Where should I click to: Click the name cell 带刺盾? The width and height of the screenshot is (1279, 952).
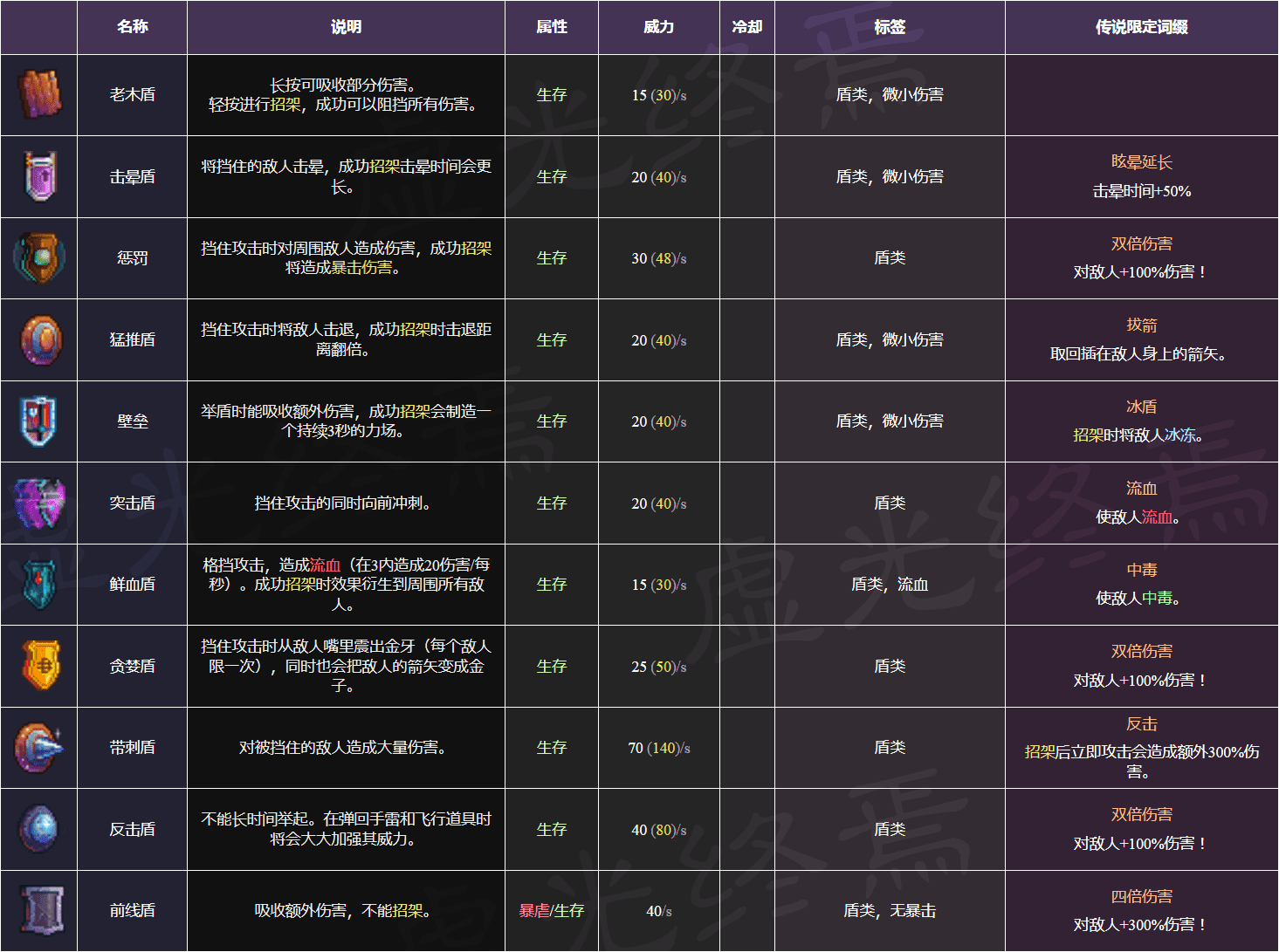pyautogui.click(x=132, y=748)
